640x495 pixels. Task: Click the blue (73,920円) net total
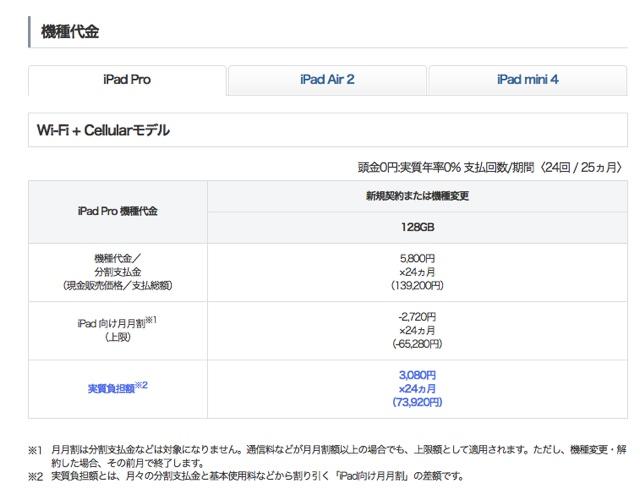417,402
